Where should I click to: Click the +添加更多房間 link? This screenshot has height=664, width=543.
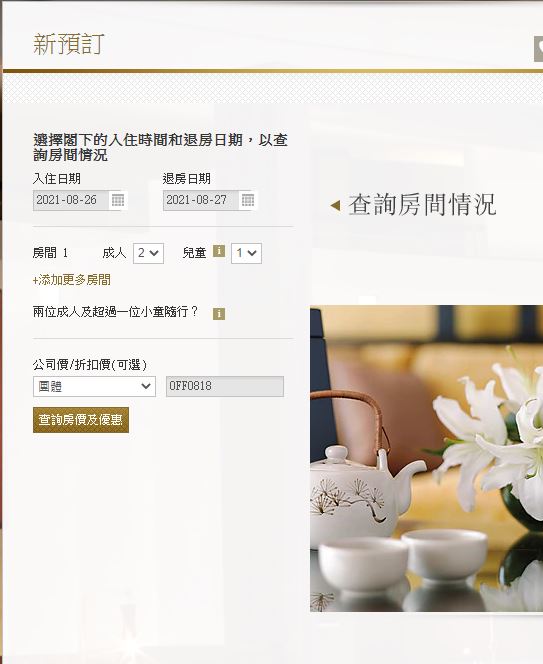coord(72,280)
